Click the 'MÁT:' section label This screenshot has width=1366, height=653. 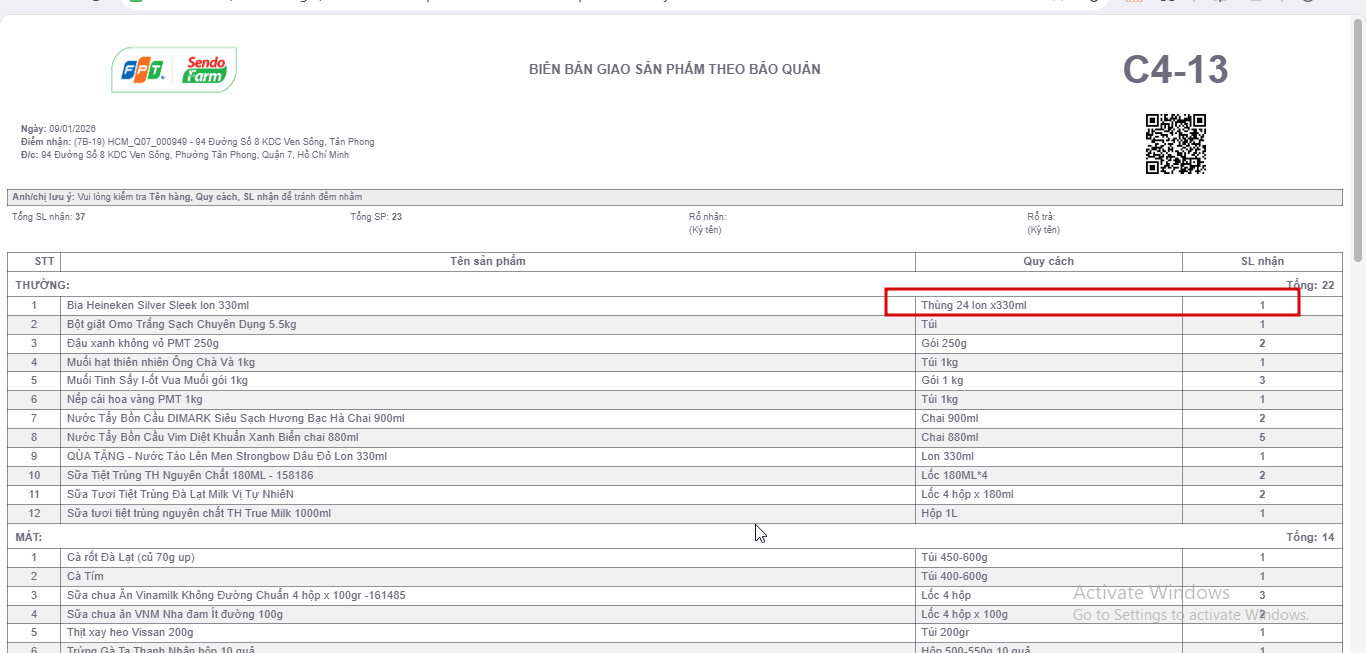pyautogui.click(x=29, y=537)
